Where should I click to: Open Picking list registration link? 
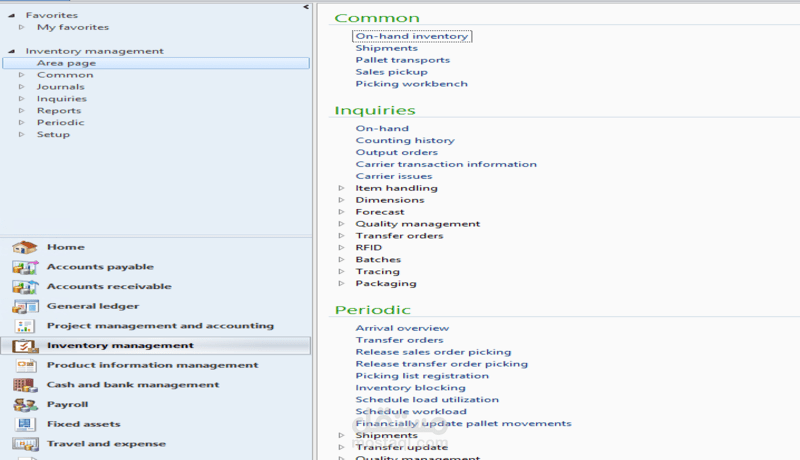pyautogui.click(x=422, y=376)
